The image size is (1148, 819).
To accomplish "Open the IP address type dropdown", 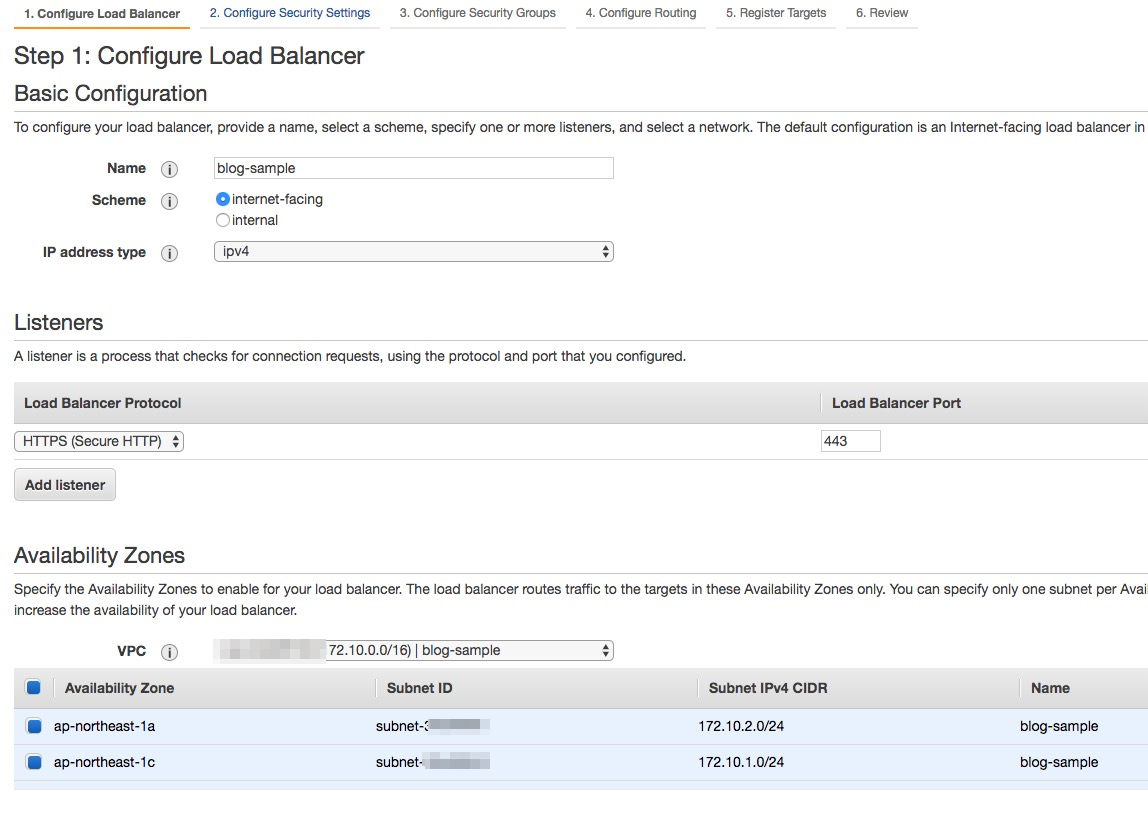I will tap(413, 252).
